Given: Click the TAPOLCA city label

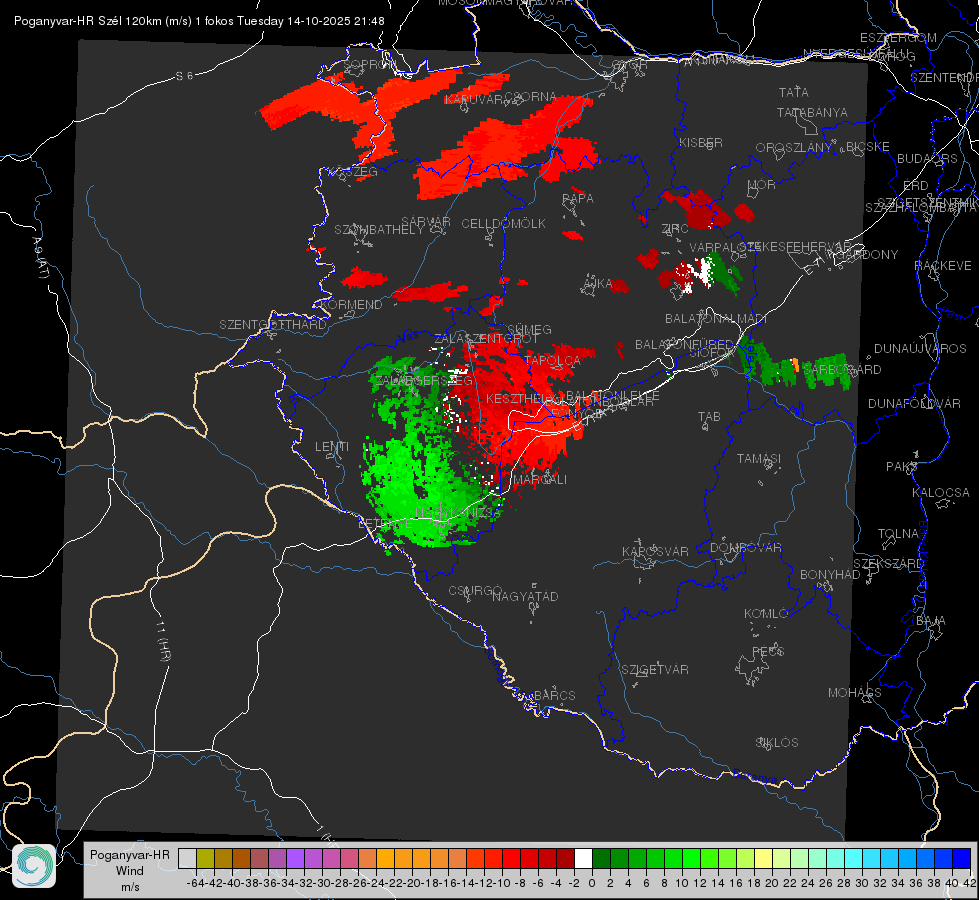Looking at the screenshot, I should pos(553,360).
